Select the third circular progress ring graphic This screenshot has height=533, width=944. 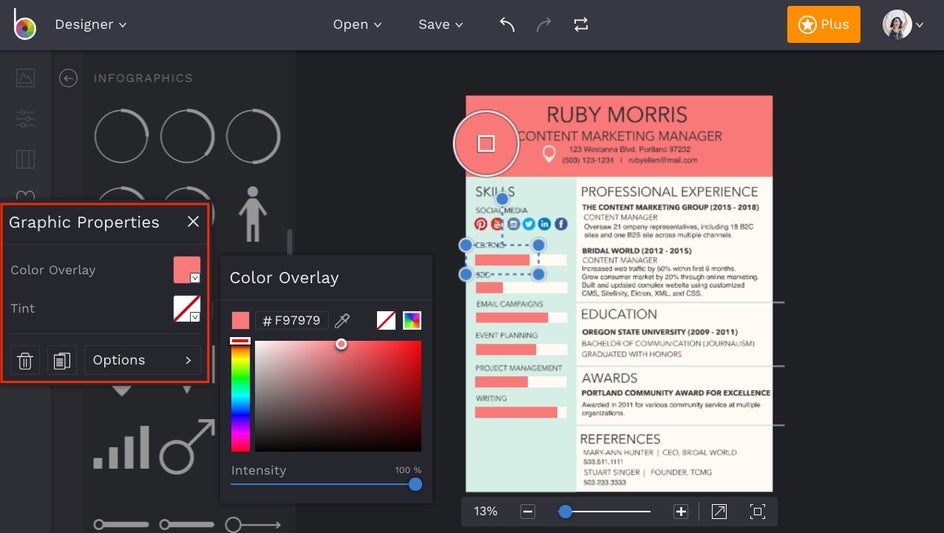(x=253, y=136)
